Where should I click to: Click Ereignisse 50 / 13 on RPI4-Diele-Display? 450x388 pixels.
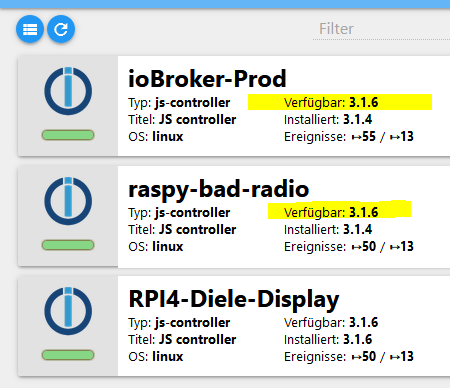coord(349,356)
